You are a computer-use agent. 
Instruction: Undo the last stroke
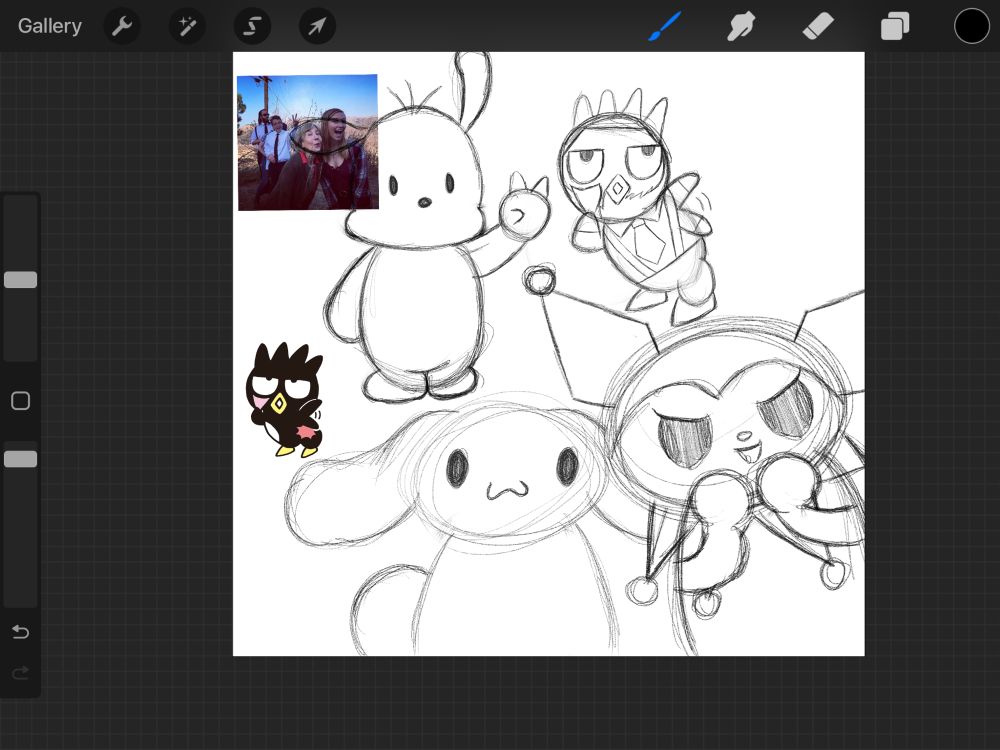(20, 632)
